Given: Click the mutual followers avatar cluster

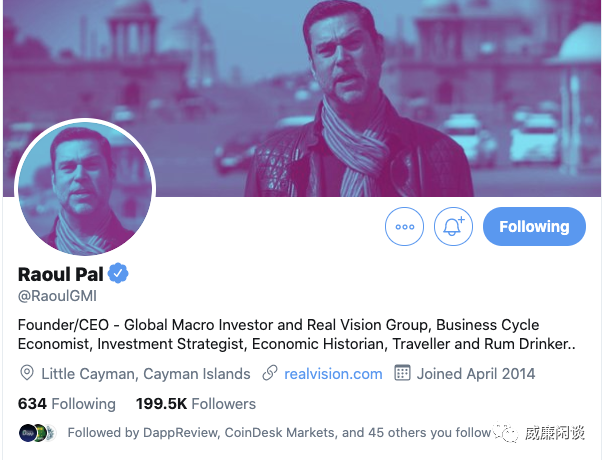Looking at the screenshot, I should (x=36, y=433).
